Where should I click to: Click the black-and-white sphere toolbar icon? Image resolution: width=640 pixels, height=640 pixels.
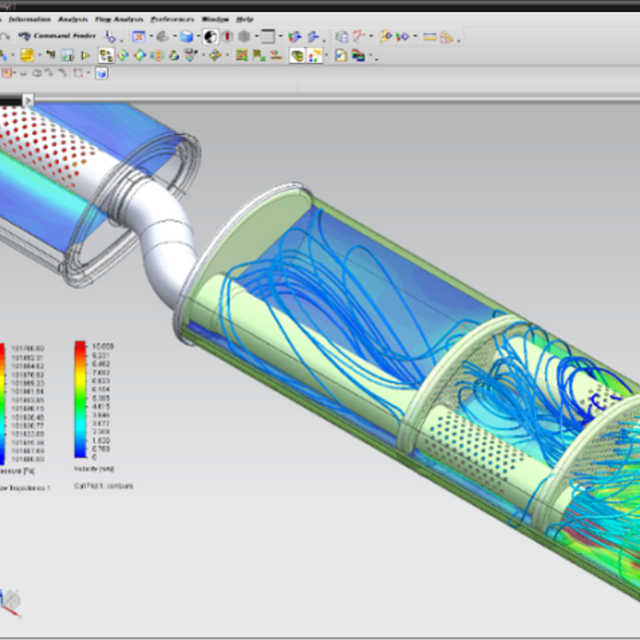(x=210, y=36)
